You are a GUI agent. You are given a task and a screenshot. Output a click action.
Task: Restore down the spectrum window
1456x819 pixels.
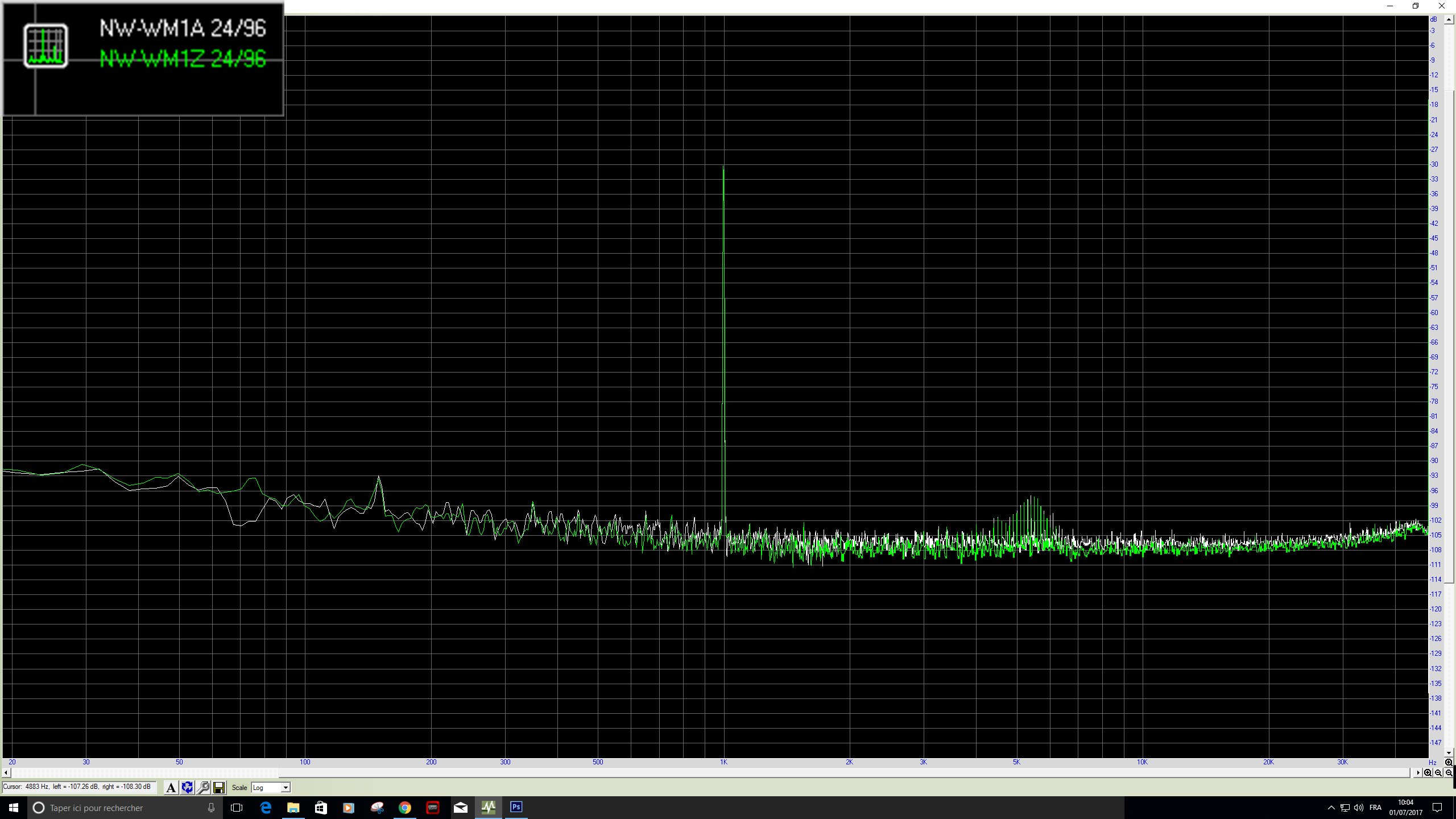click(1416, 6)
